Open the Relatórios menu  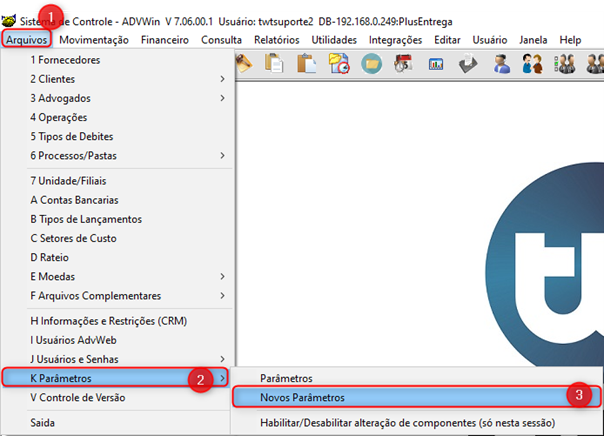point(277,40)
